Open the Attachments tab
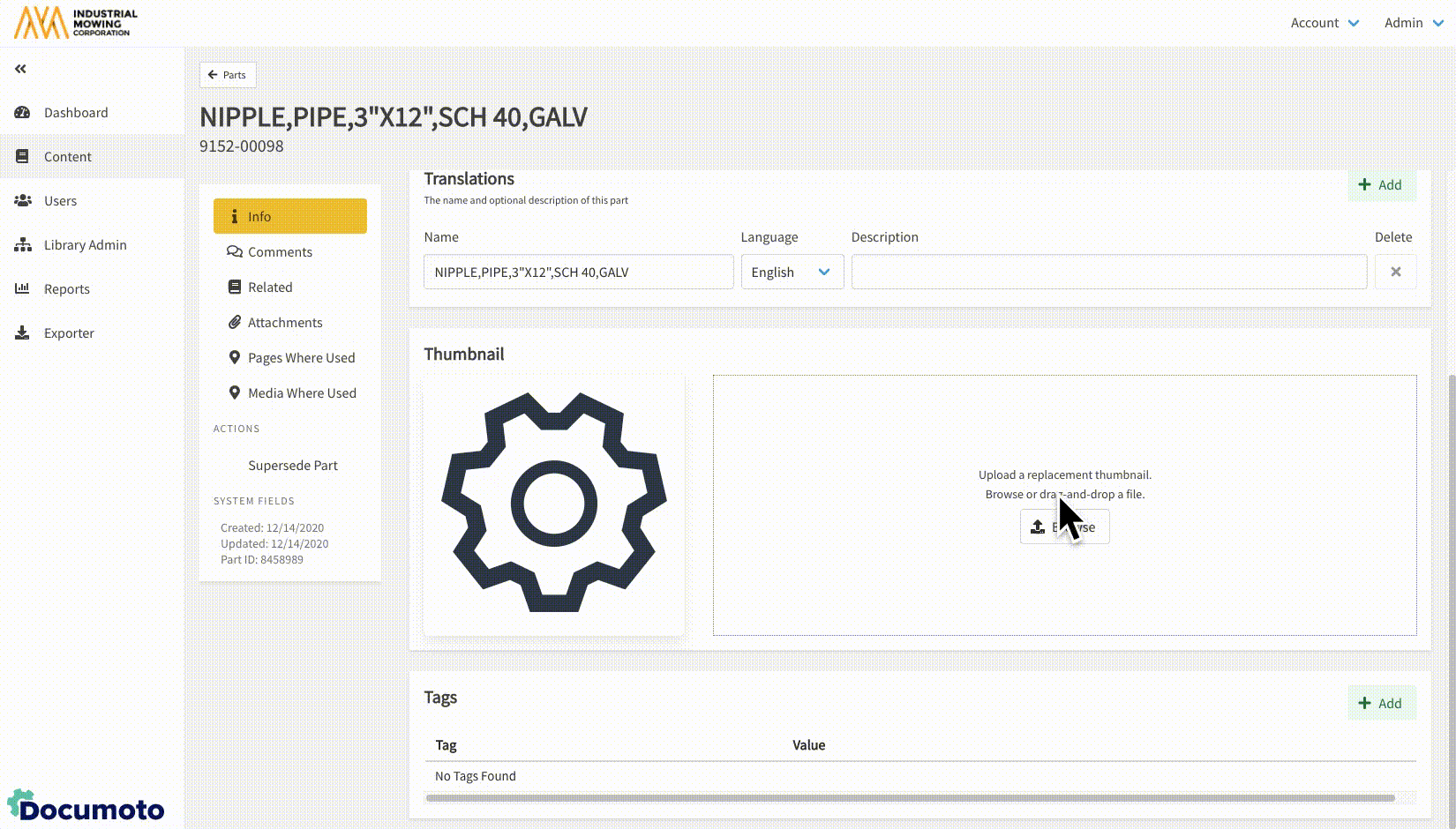This screenshot has width=1456, height=829. coord(284,323)
